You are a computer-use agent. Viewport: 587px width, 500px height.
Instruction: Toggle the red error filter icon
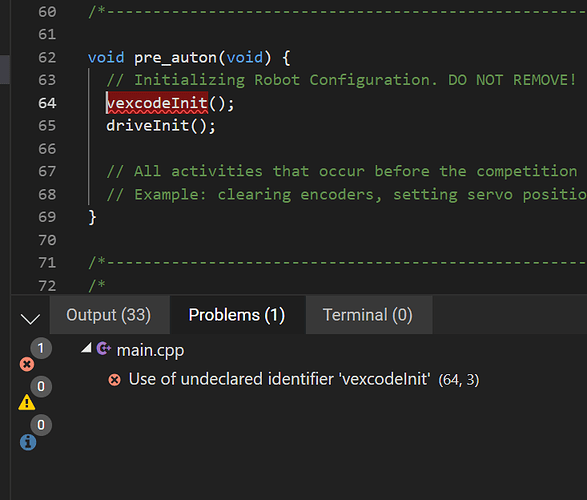(27, 364)
